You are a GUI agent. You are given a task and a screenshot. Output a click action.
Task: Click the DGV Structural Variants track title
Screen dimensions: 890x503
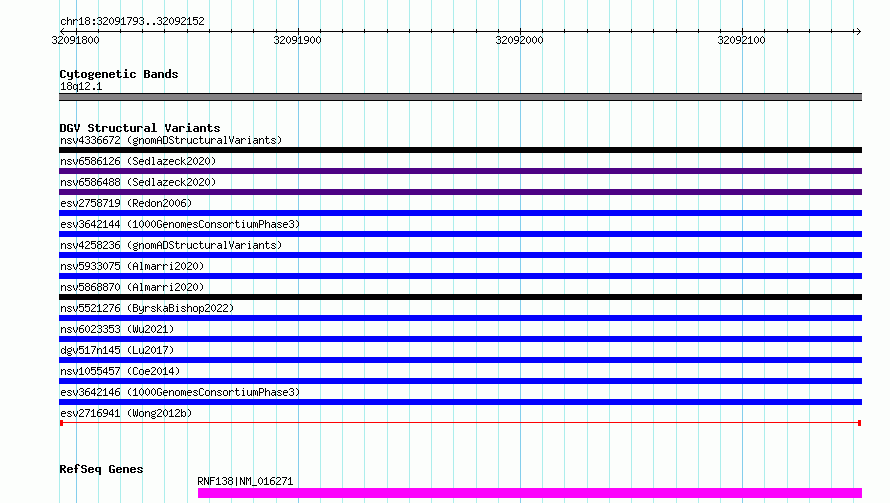click(140, 128)
